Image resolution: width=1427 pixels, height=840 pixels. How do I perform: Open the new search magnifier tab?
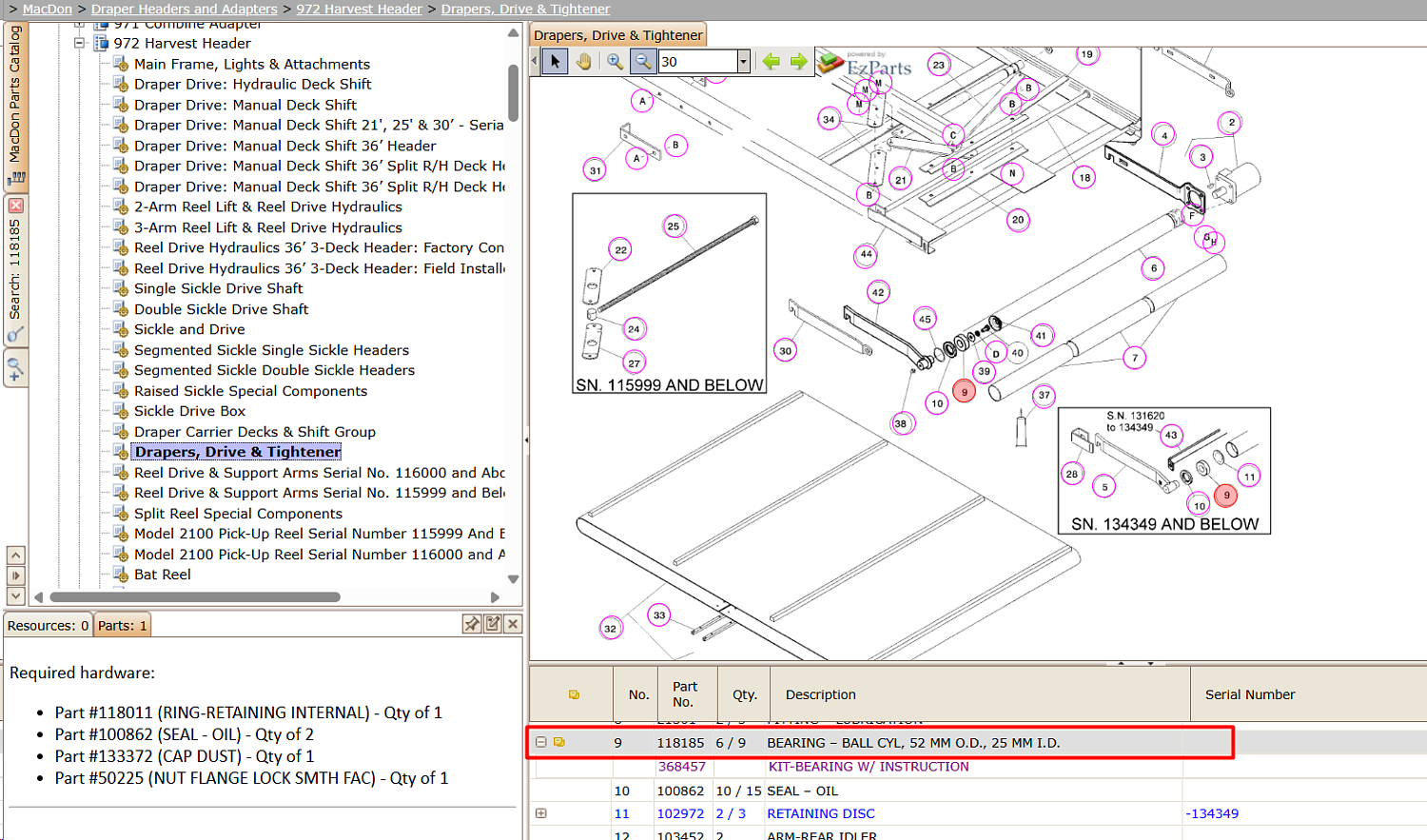pyautogui.click(x=15, y=368)
